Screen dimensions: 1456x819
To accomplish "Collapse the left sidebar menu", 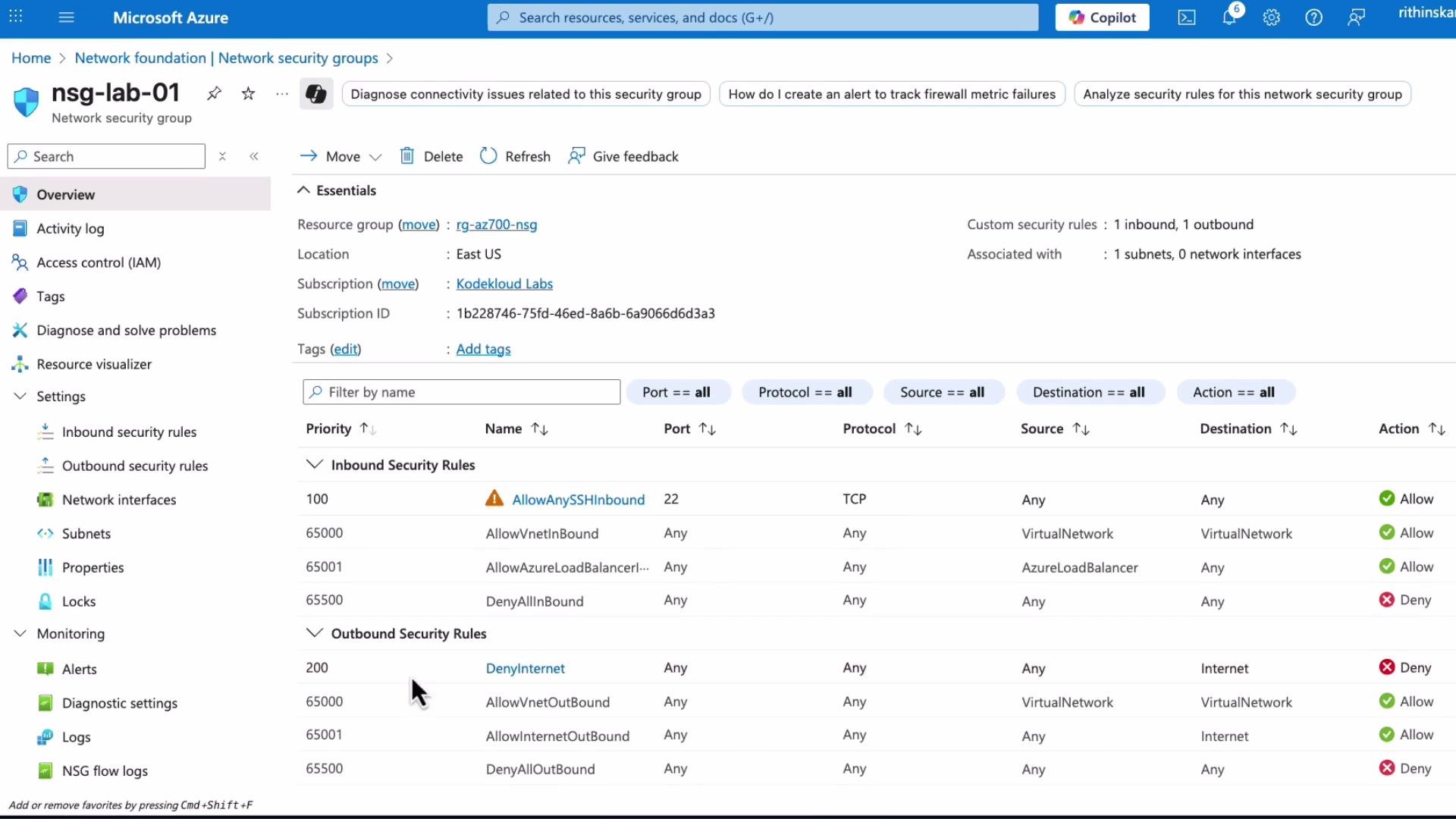I will [x=254, y=156].
